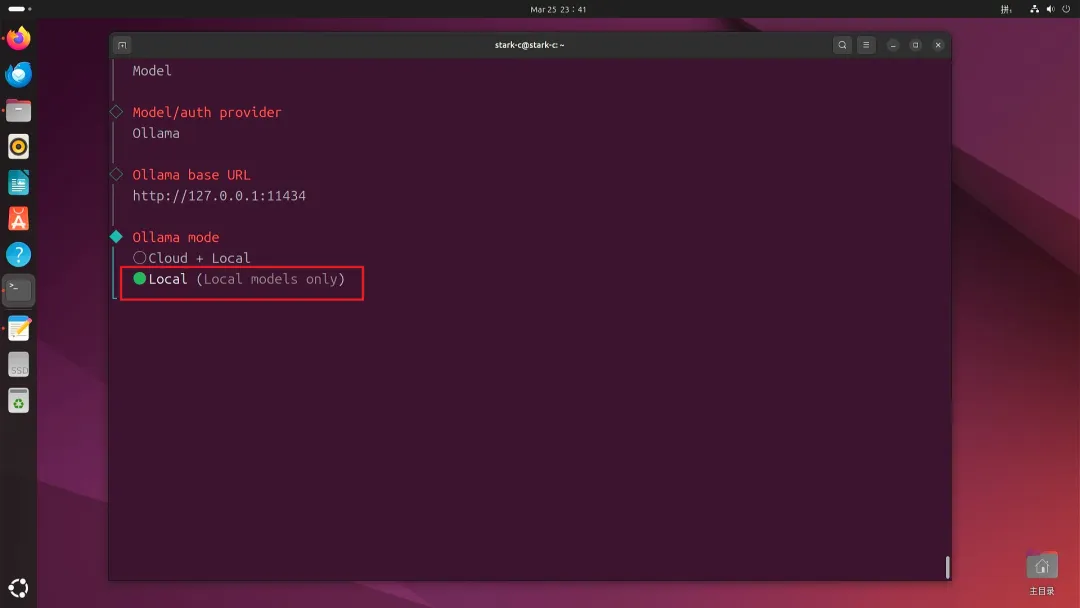Close the terminal window
1080x608 pixels.
(x=938, y=45)
